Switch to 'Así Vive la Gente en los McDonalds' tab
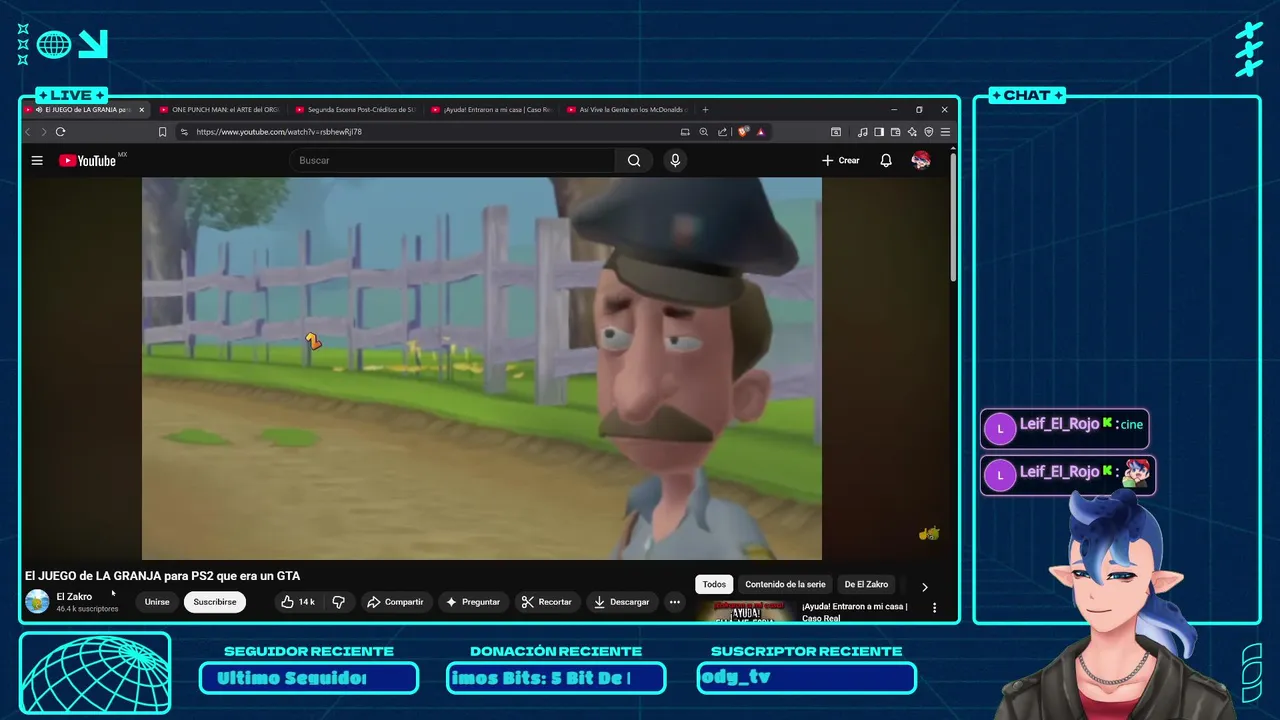Viewport: 1280px width, 720px height. [627, 110]
